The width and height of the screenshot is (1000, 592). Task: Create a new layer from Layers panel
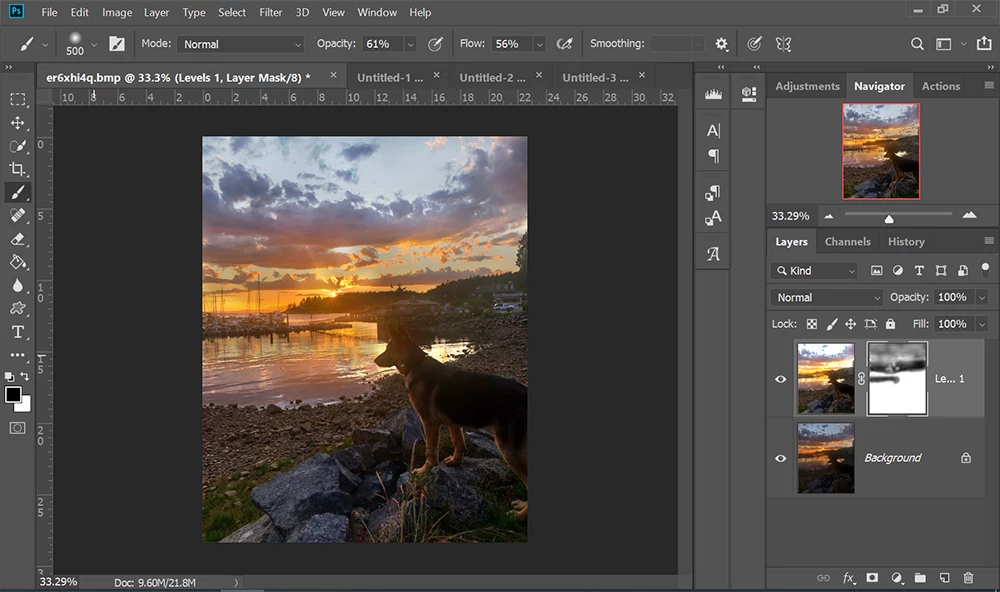(943, 578)
